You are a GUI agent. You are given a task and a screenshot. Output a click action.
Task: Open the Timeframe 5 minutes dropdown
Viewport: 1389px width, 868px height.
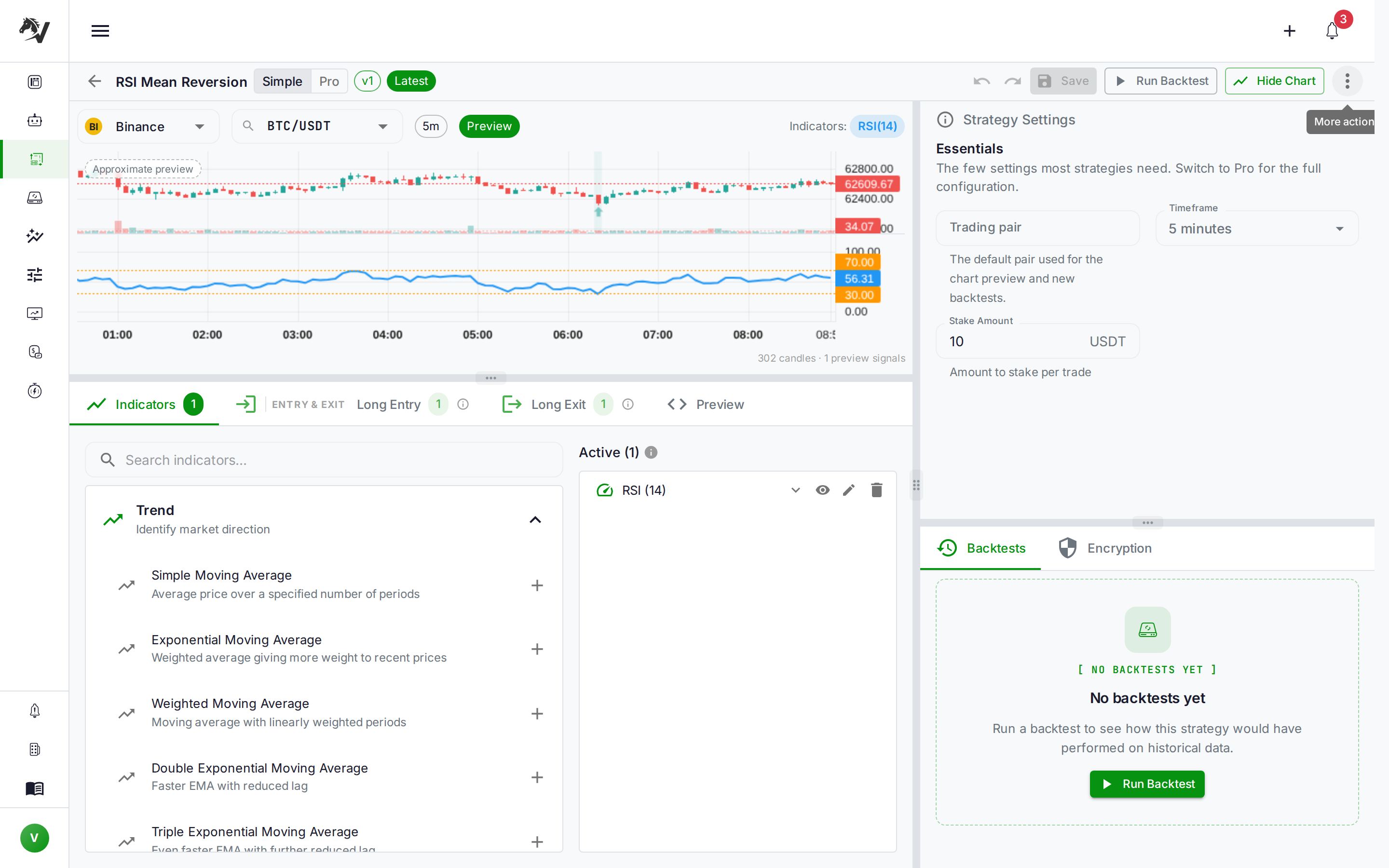[x=1256, y=229]
